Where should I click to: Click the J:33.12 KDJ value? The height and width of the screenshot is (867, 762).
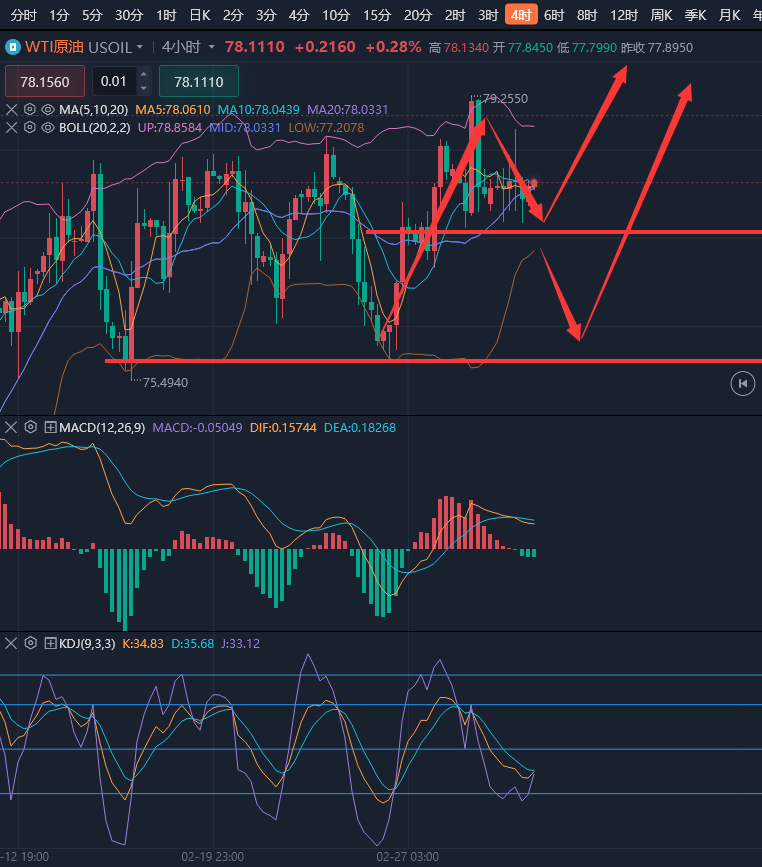[x=241, y=644]
